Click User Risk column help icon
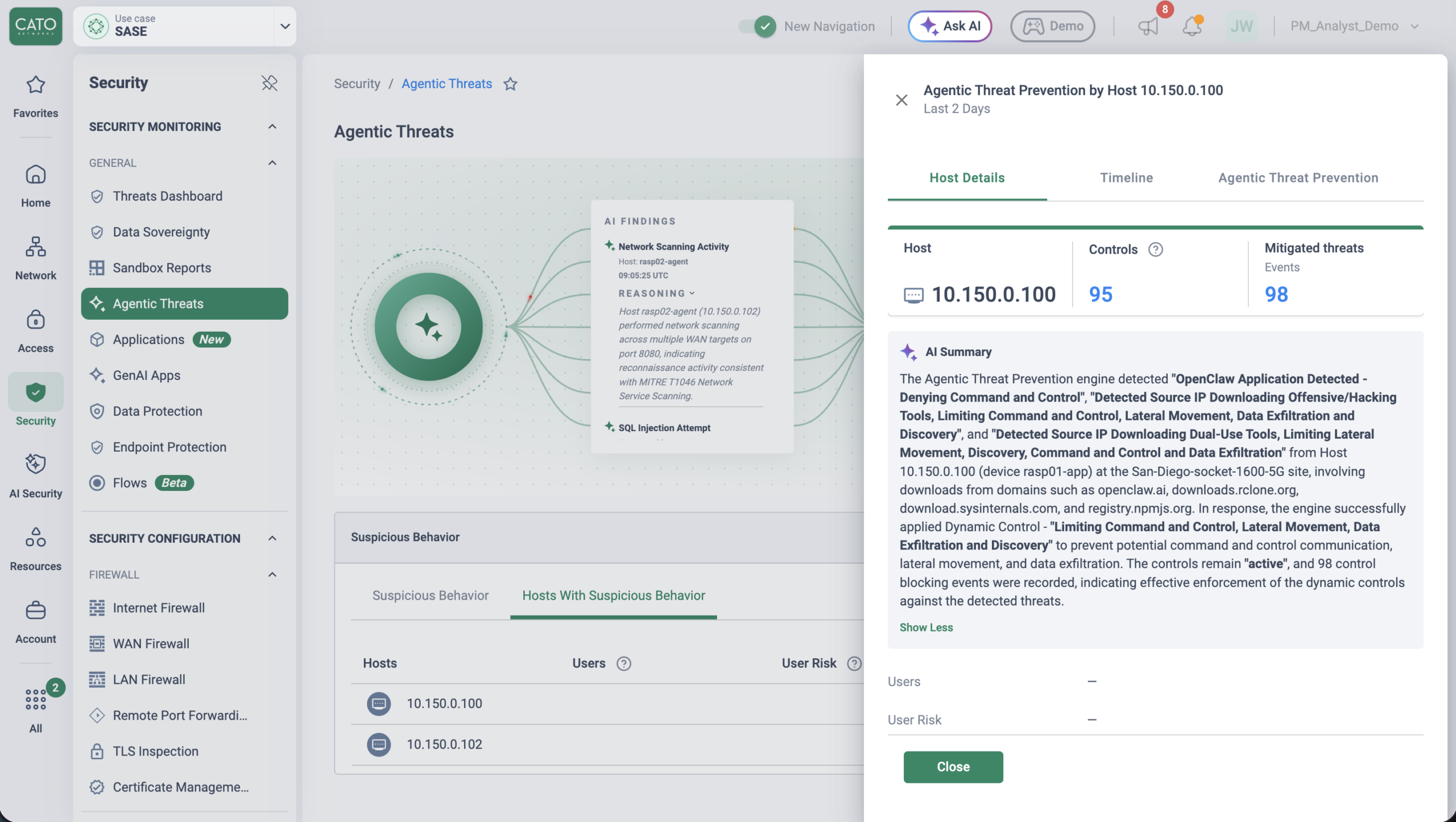Viewport: 1456px width, 822px height. tap(854, 663)
